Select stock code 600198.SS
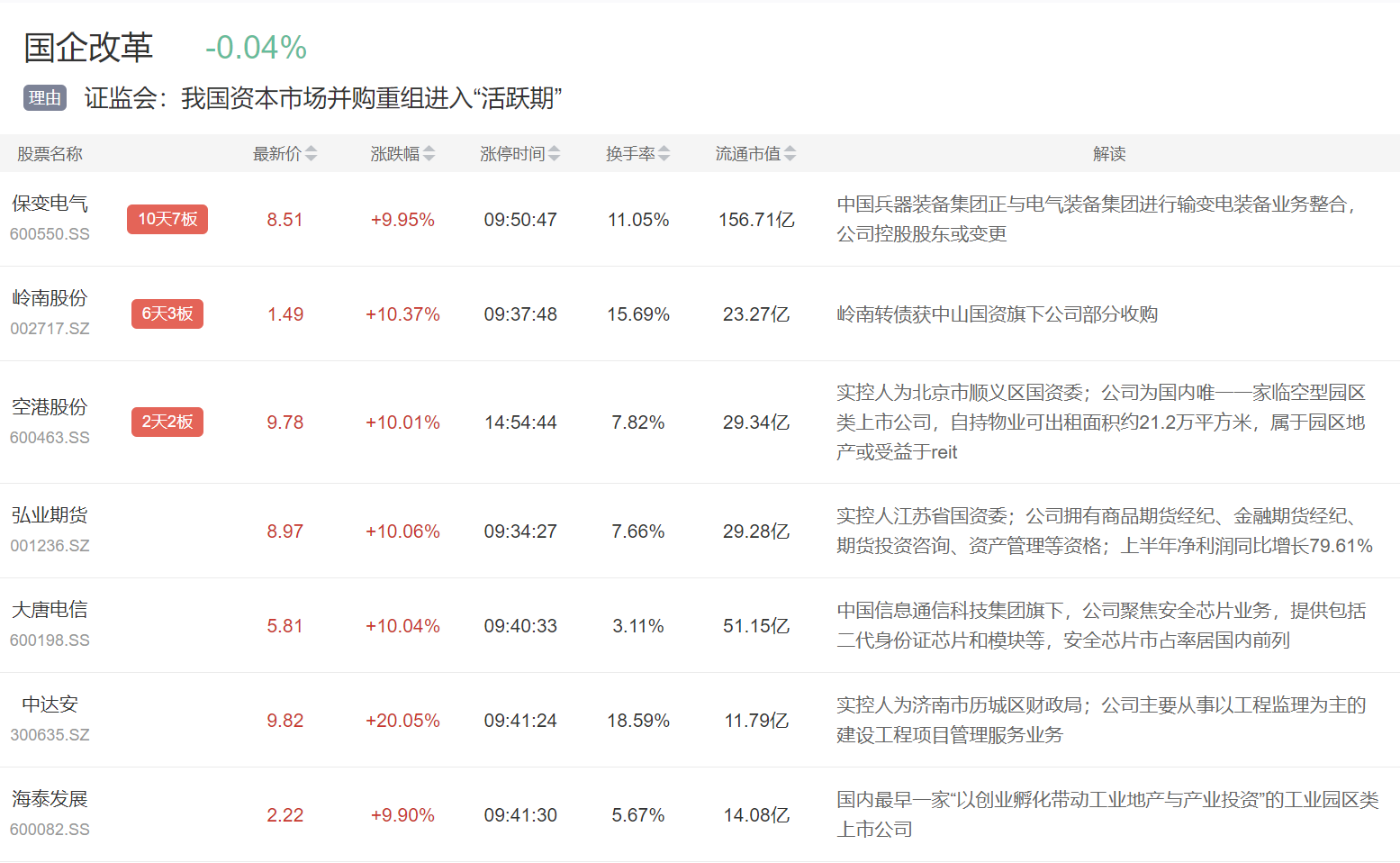 click(x=50, y=640)
